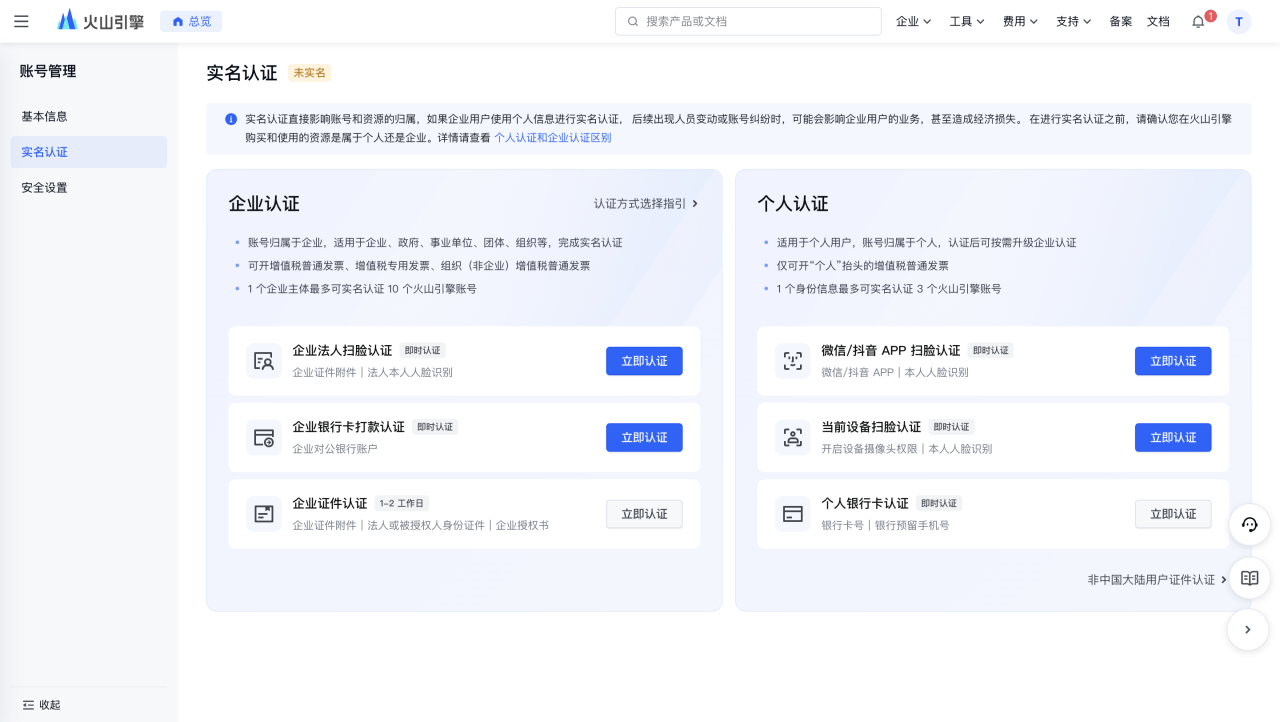Open the floating documentation book button
Screen dimensions: 1280x722
click(x=1249, y=578)
